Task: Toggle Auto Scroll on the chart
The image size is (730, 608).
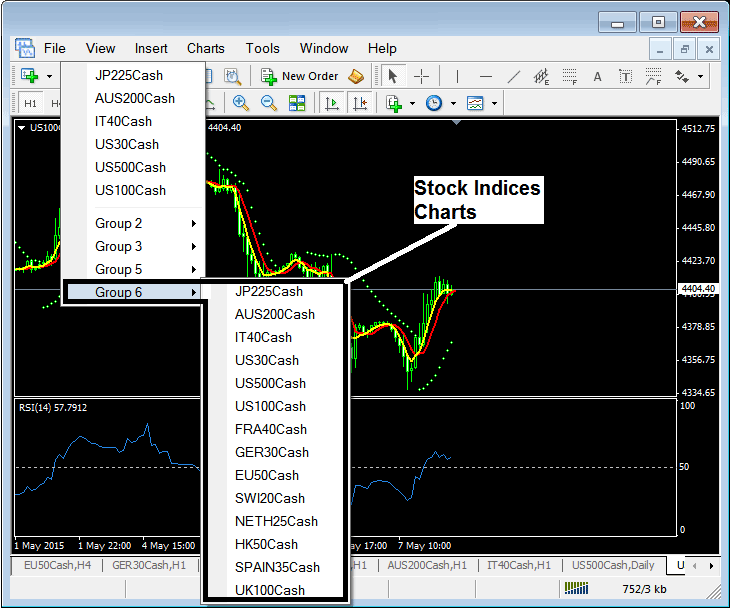Action: (x=331, y=103)
